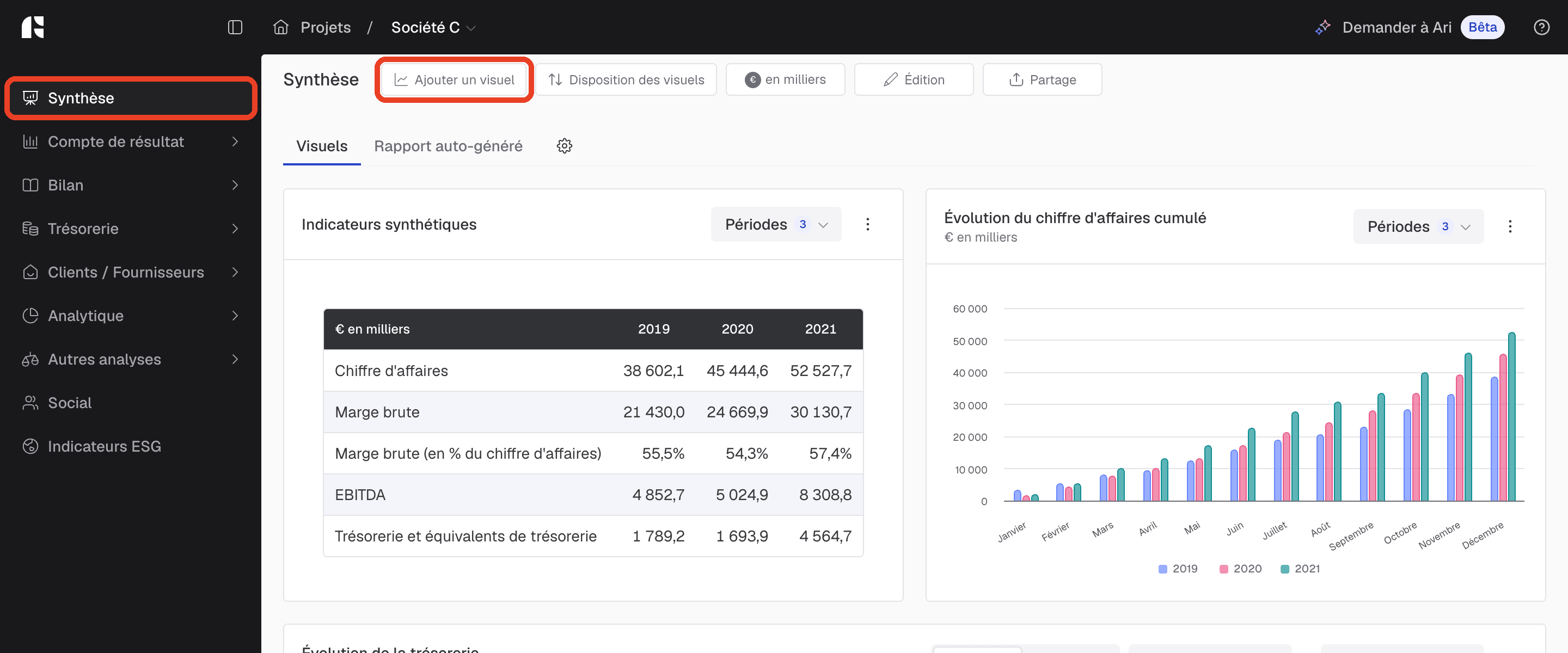This screenshot has height=653, width=1568.
Task: Select the Marge brute row label
Action: coord(377,412)
